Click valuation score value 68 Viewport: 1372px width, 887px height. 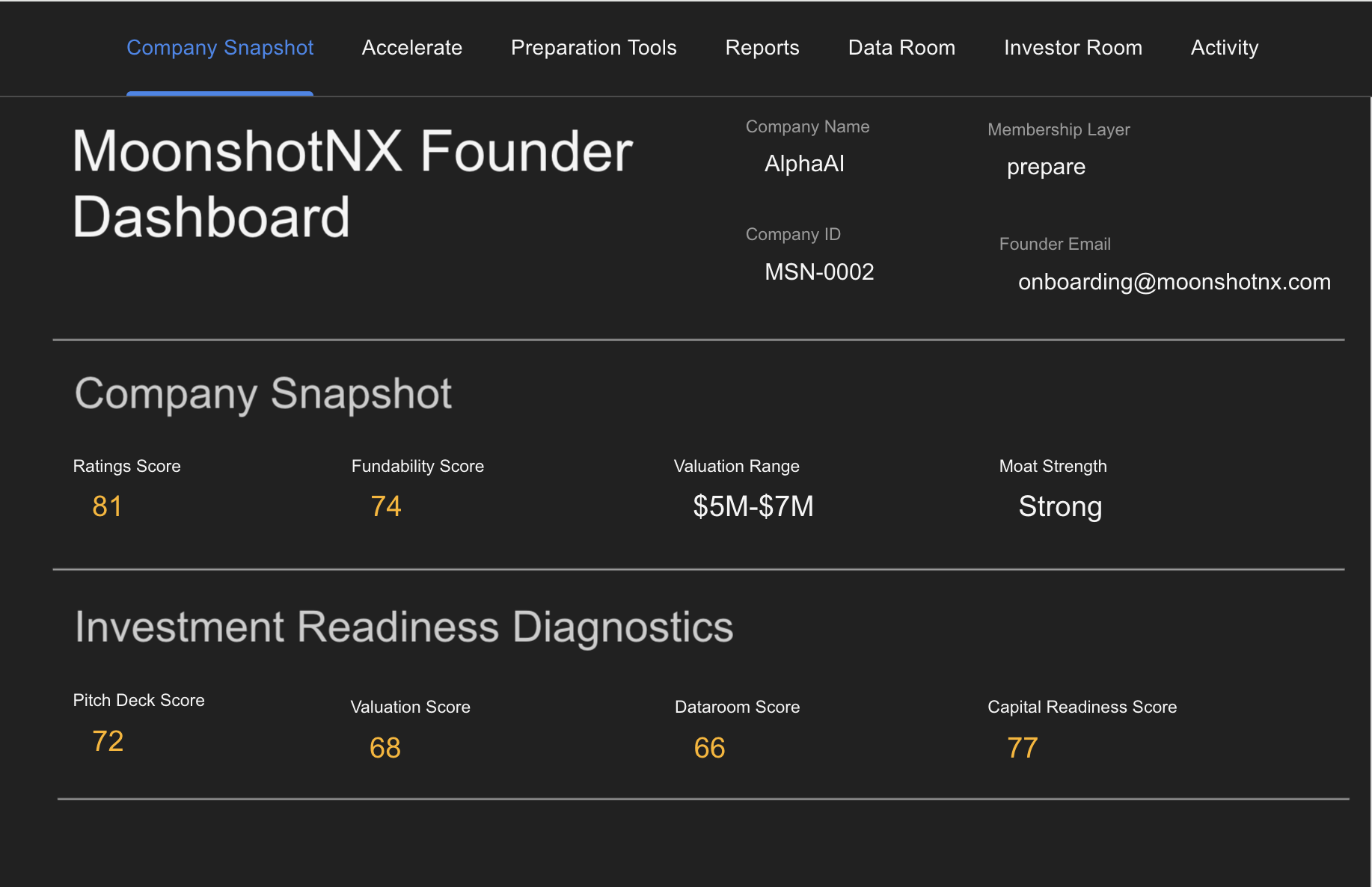tap(385, 748)
